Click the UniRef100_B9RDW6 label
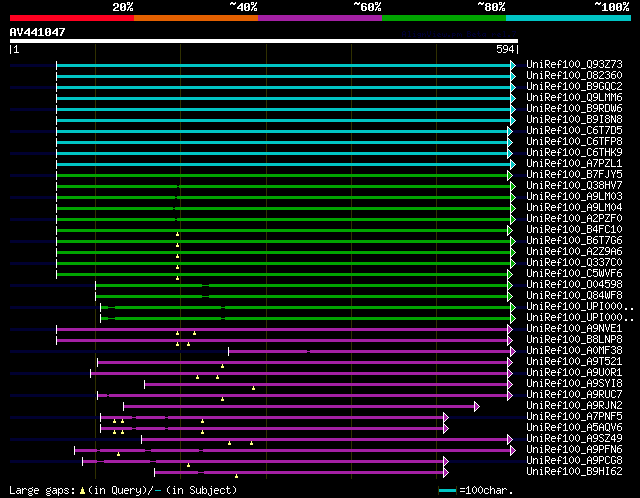This screenshot has width=640, height=498. coord(574,109)
